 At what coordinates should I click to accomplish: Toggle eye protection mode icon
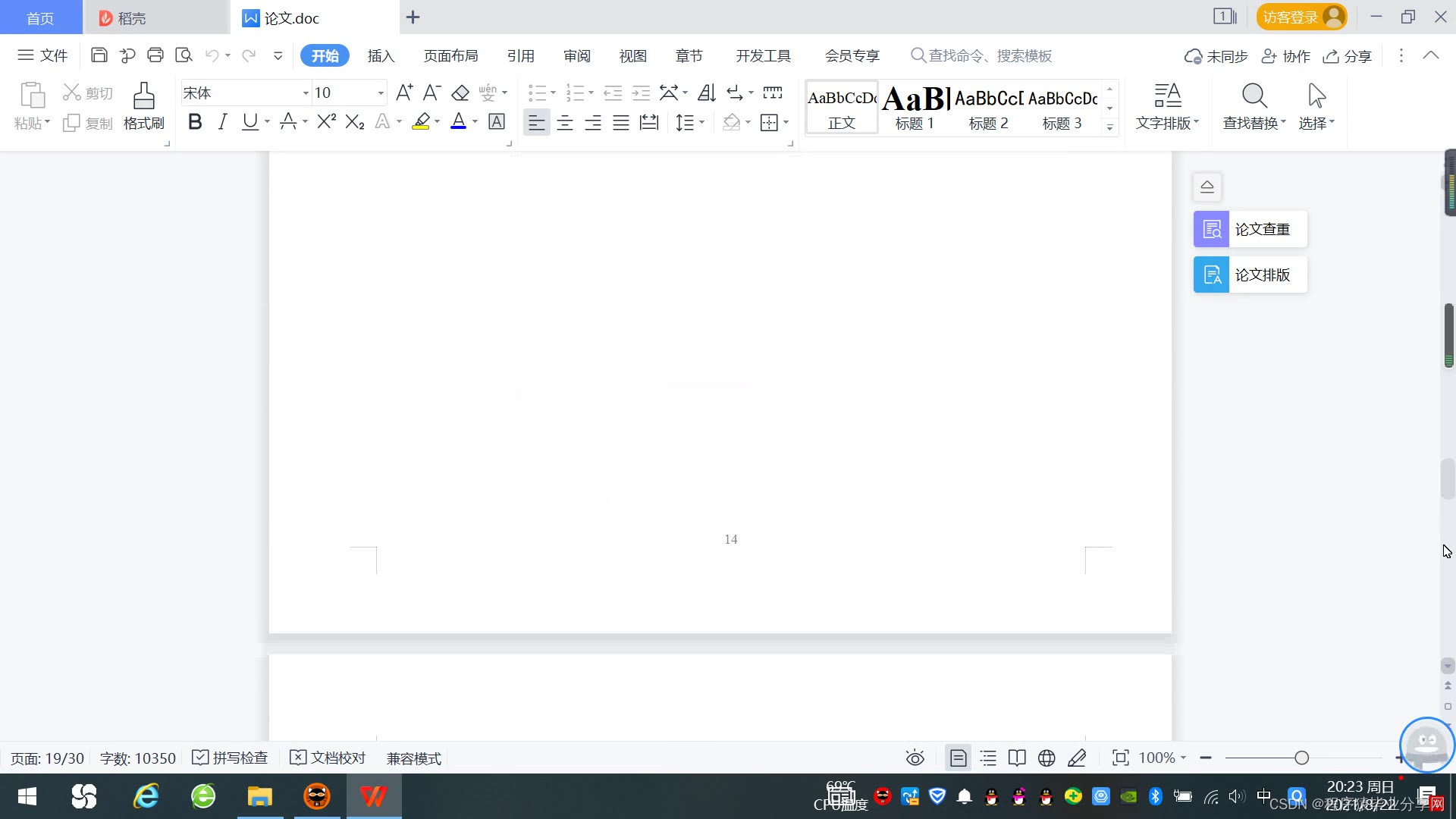[915, 758]
